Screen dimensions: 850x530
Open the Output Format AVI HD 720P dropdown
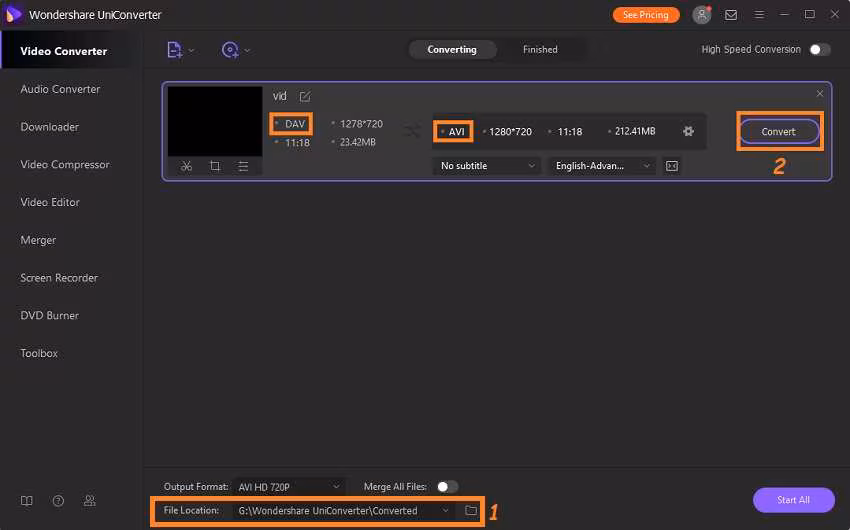[288, 487]
